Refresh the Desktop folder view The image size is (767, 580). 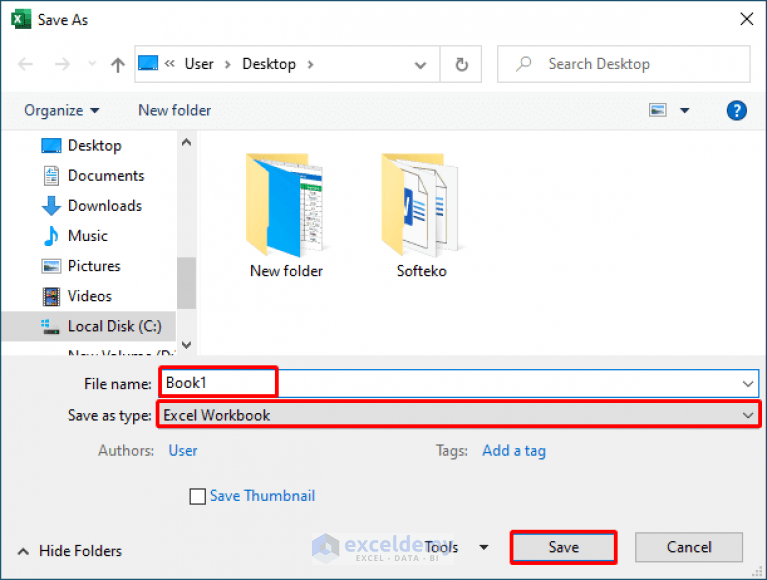(461, 64)
